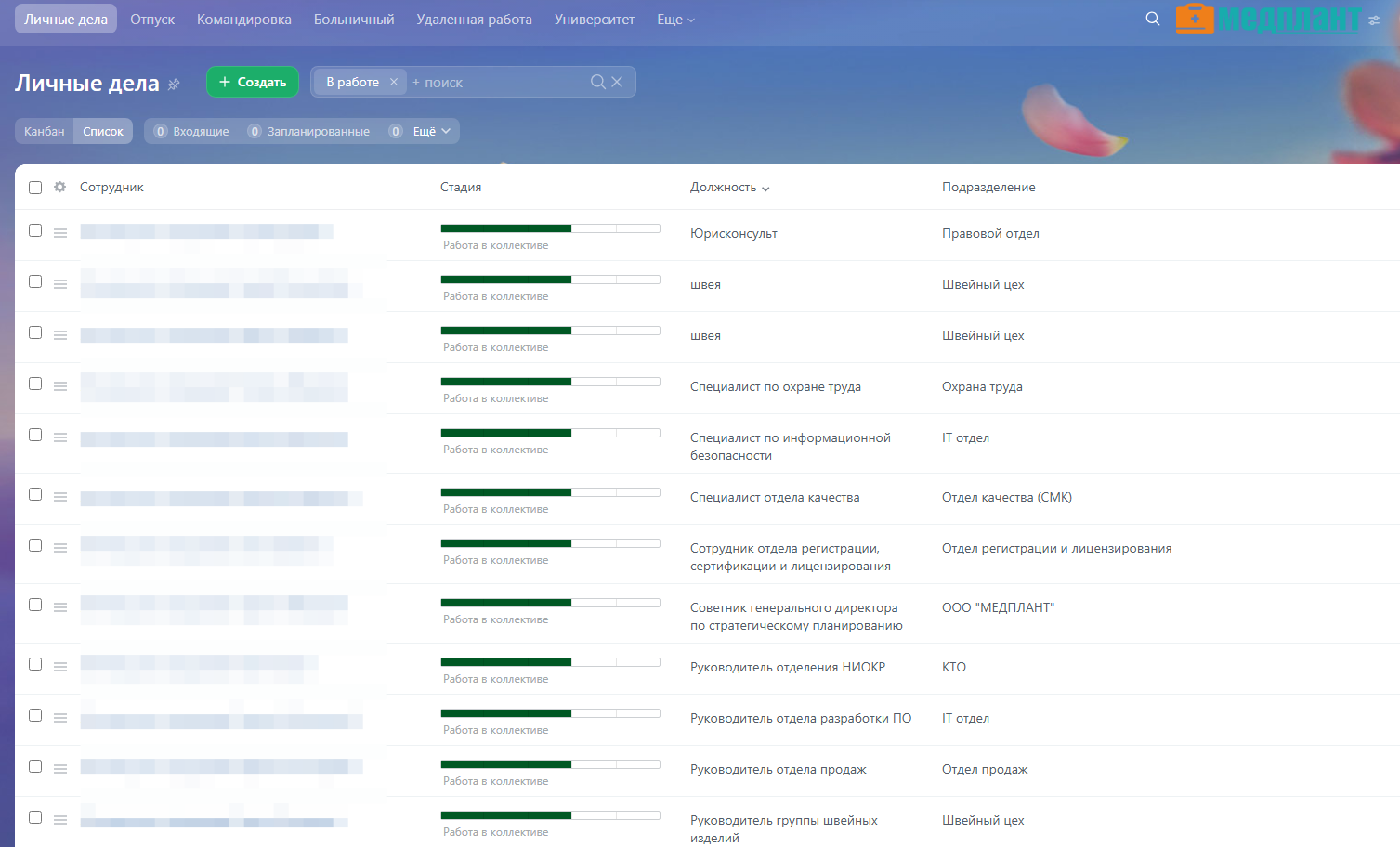Expand the Еще menu in top navigation
1400x847 pixels.
675,20
